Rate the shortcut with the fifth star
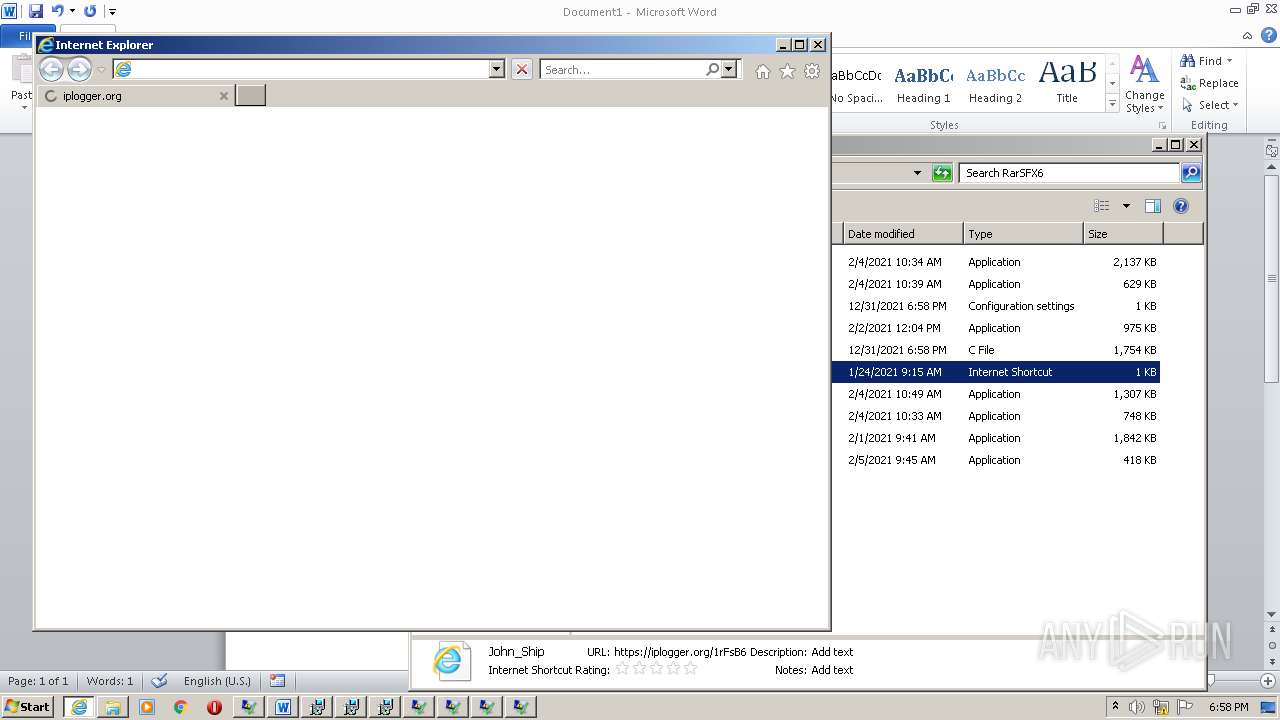This screenshot has width=1280, height=720. pyautogui.click(x=690, y=668)
